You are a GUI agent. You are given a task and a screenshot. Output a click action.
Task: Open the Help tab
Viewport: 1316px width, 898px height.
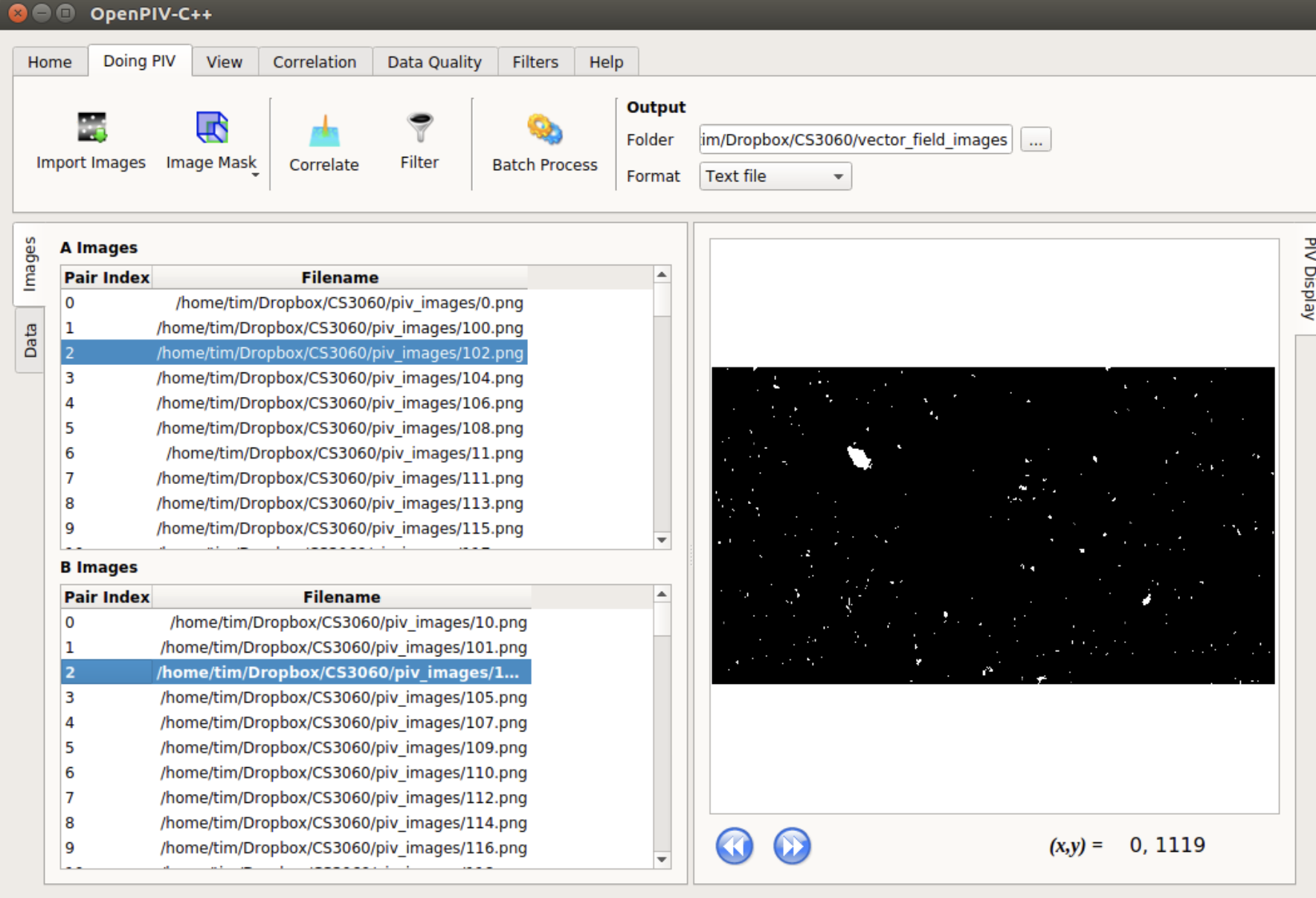606,62
